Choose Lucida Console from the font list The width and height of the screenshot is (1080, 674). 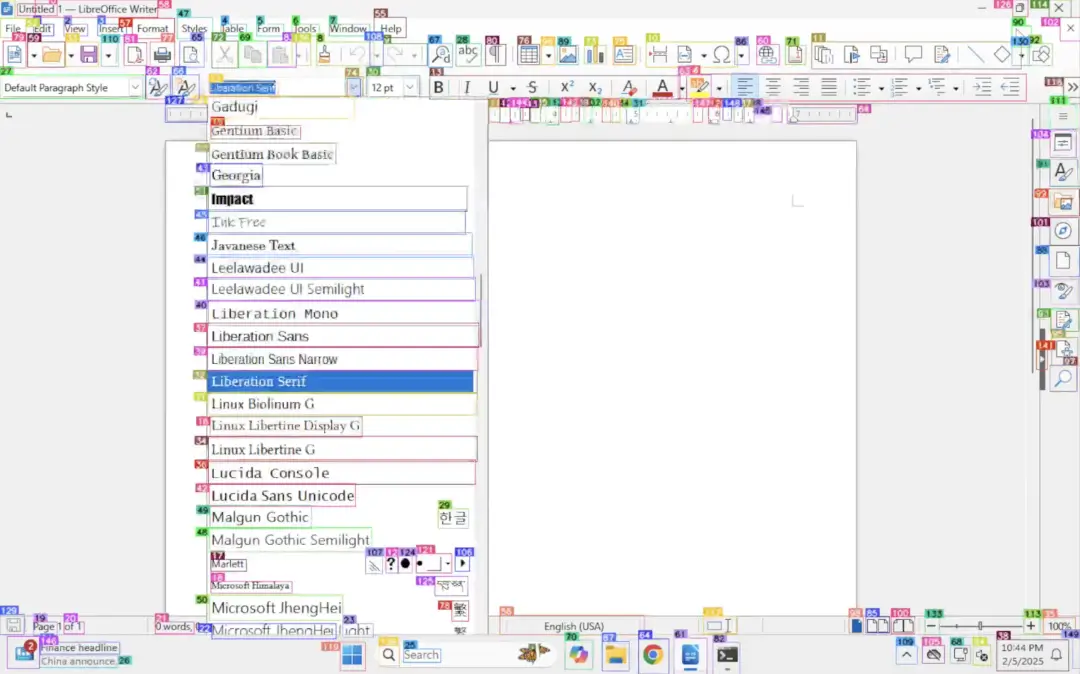click(342, 473)
